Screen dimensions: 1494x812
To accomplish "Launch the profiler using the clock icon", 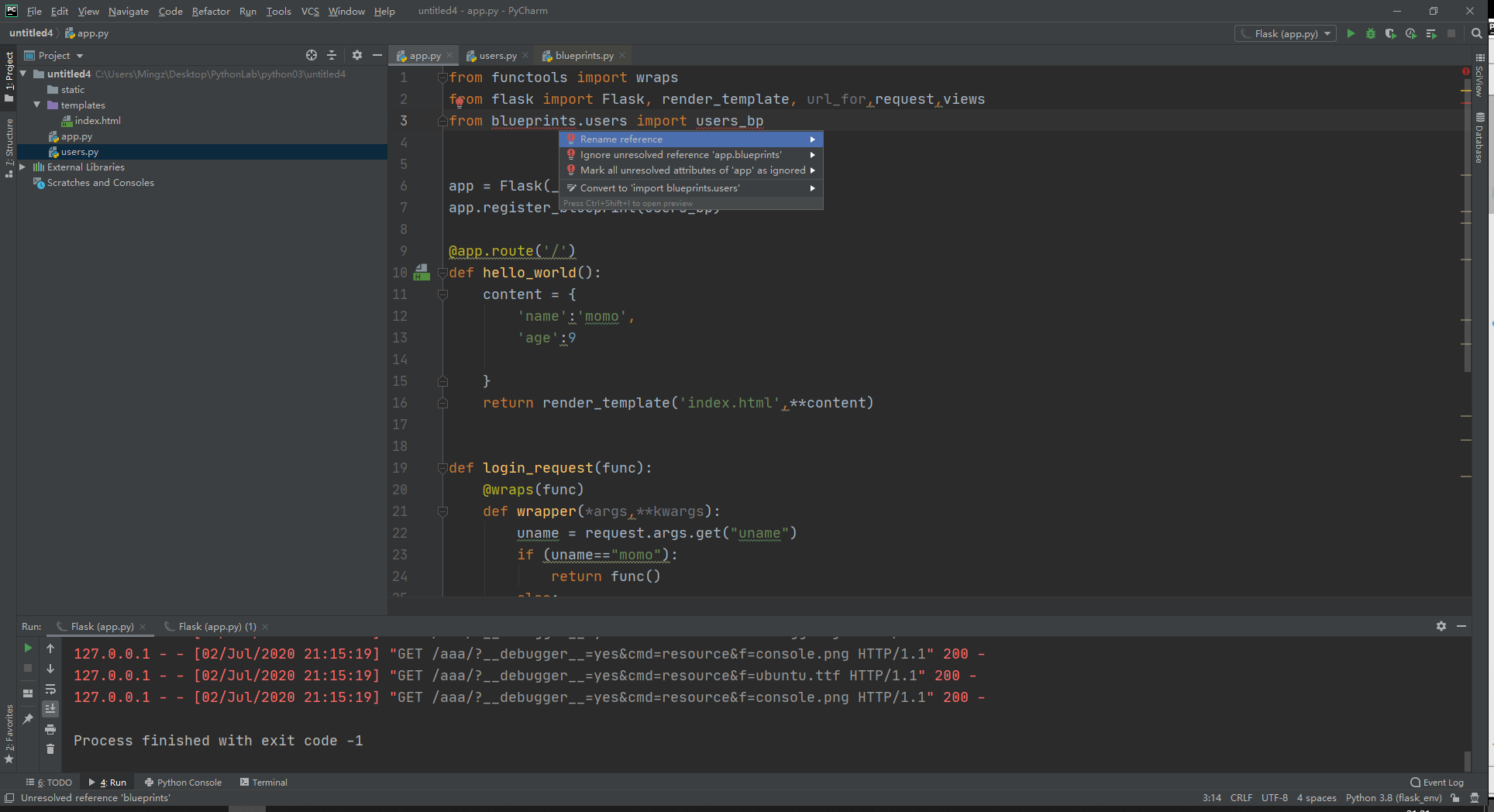I will click(1411, 33).
